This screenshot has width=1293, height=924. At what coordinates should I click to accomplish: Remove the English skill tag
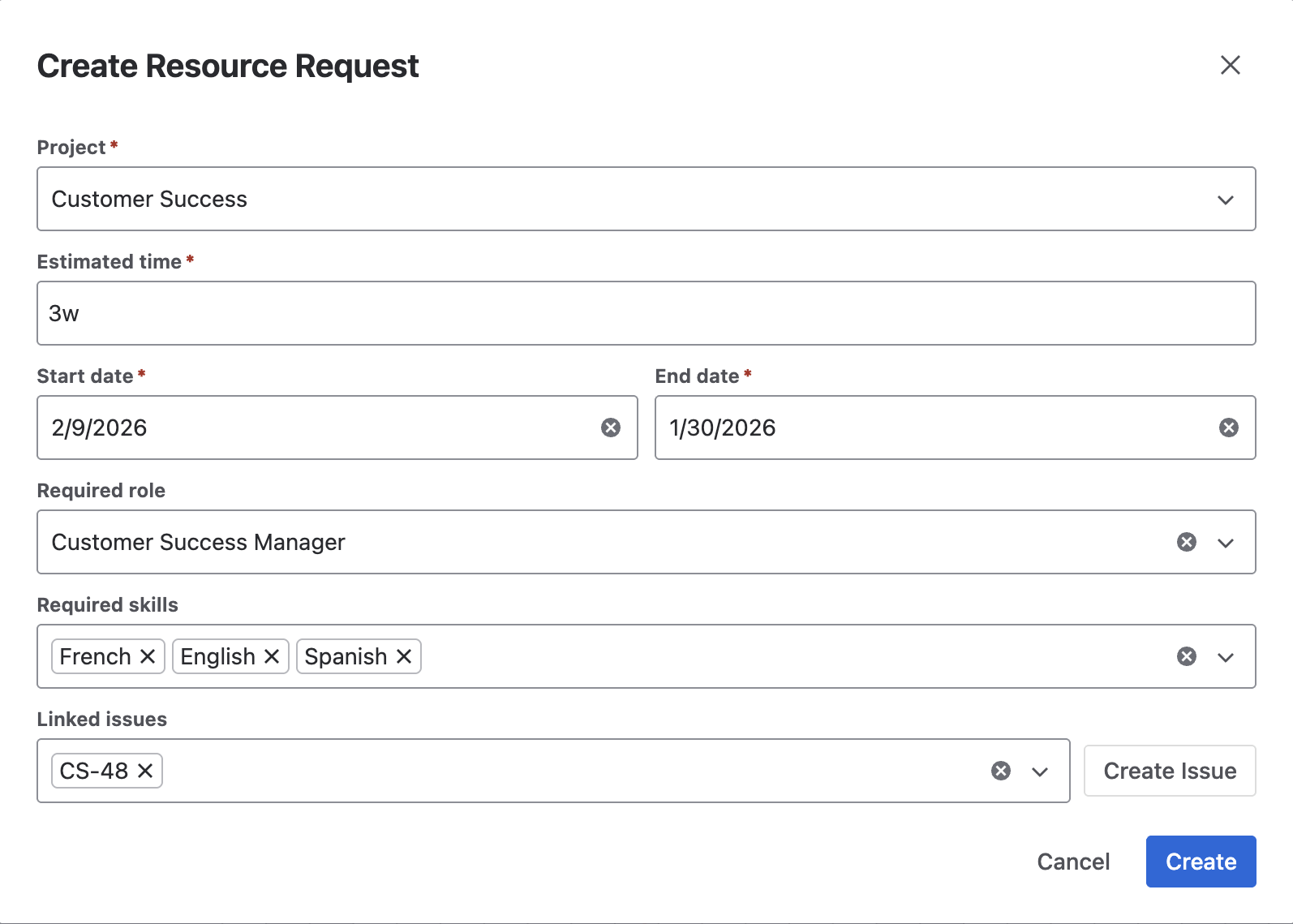pyautogui.click(x=272, y=656)
